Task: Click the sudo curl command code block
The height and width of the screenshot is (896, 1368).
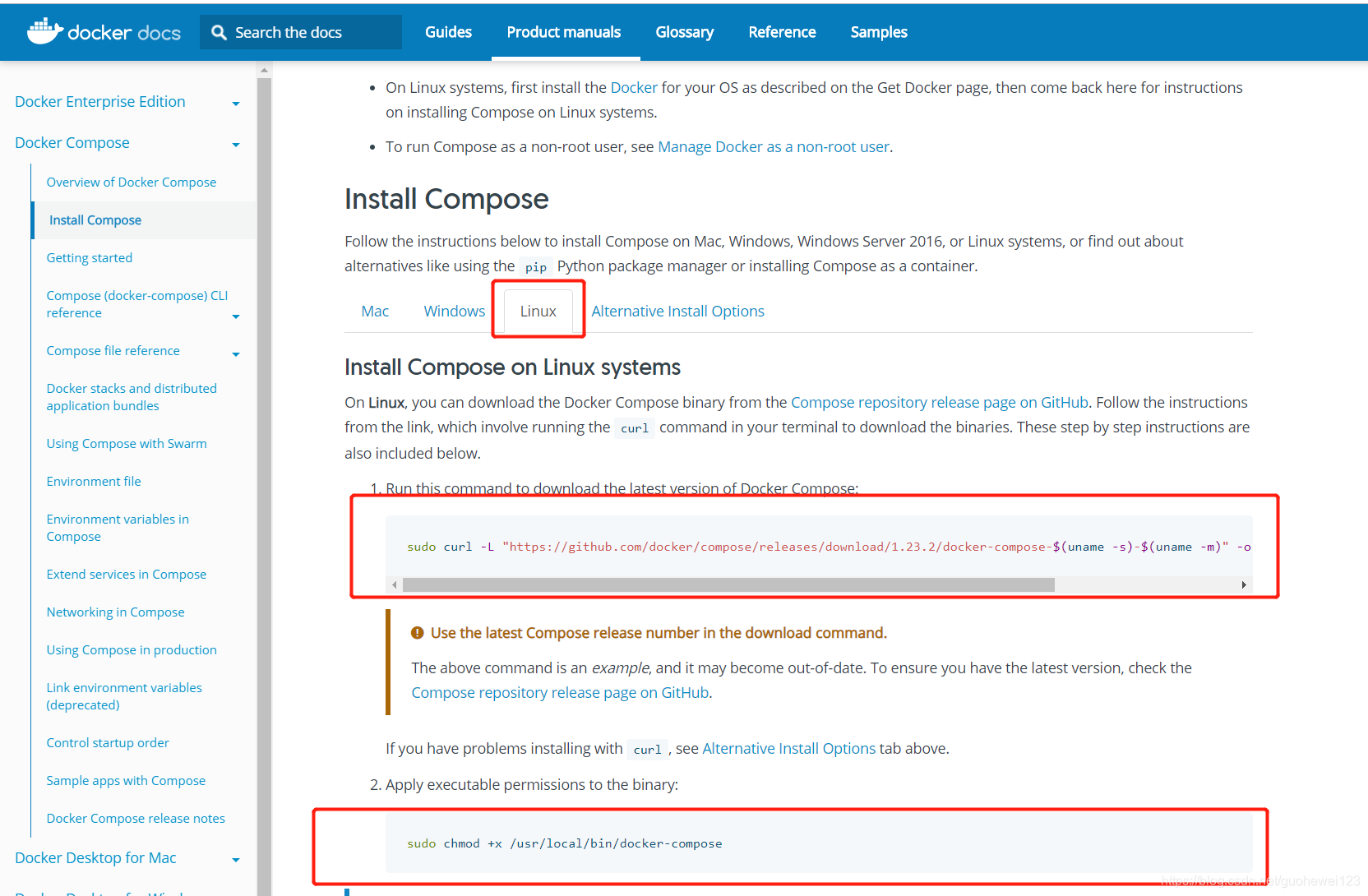Action: (819, 547)
